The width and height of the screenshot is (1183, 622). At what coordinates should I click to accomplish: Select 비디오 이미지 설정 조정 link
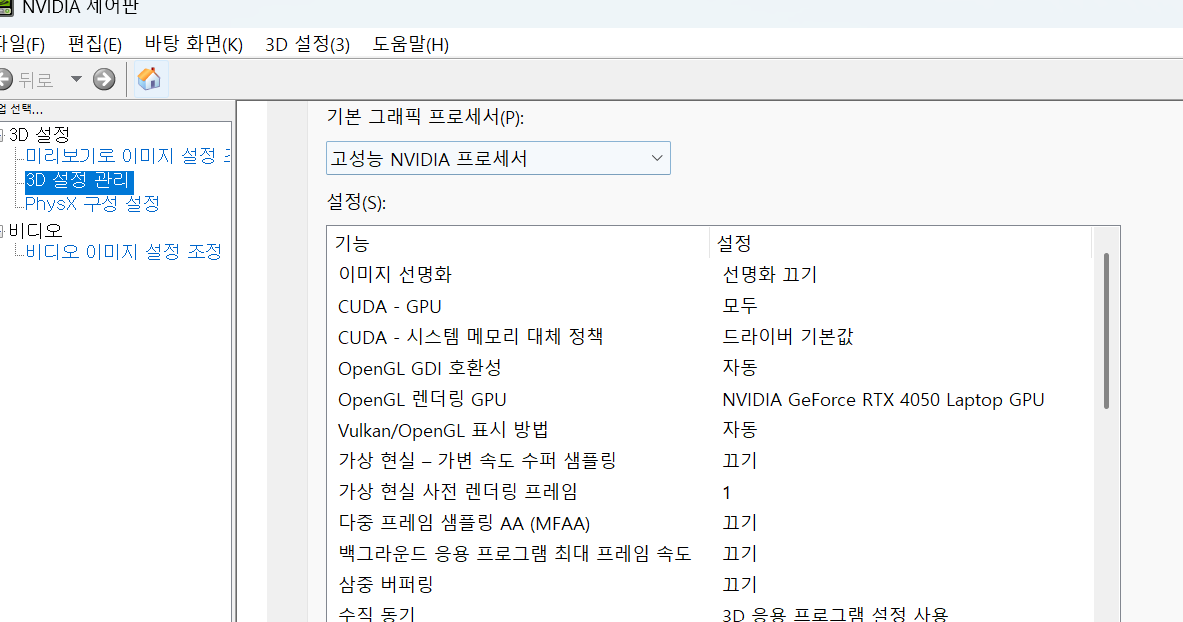click(x=124, y=251)
